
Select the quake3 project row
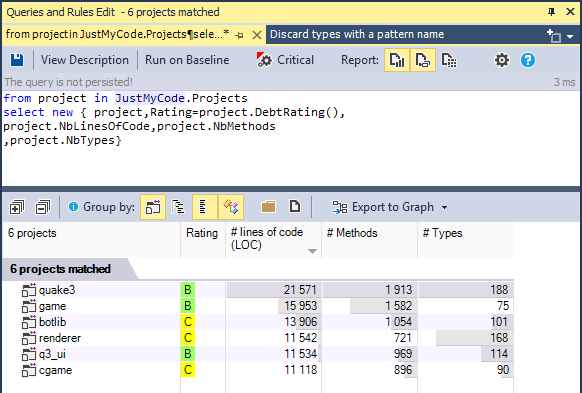click(x=258, y=290)
